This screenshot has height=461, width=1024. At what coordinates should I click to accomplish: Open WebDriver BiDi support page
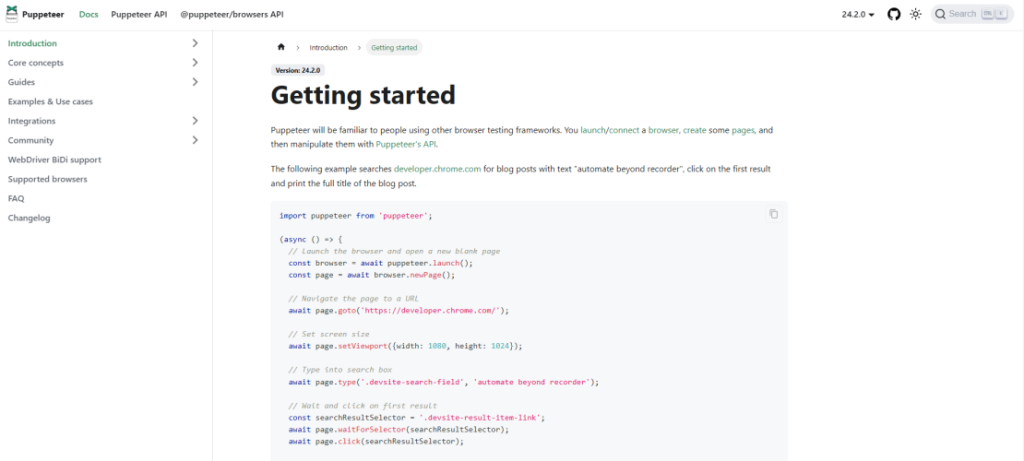click(x=54, y=160)
